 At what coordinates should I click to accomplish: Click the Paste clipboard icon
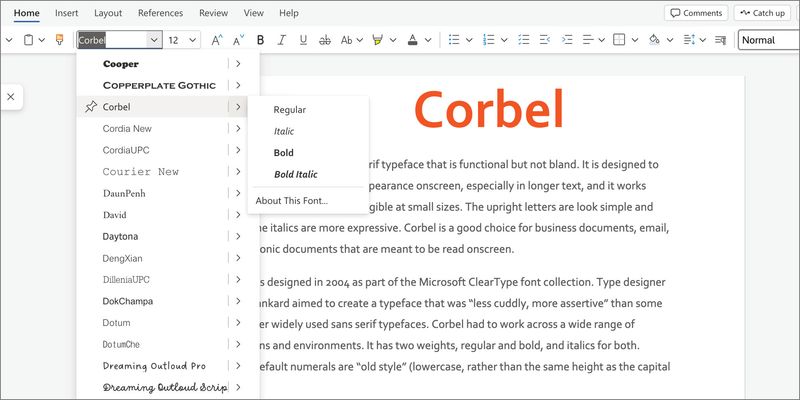pos(29,40)
